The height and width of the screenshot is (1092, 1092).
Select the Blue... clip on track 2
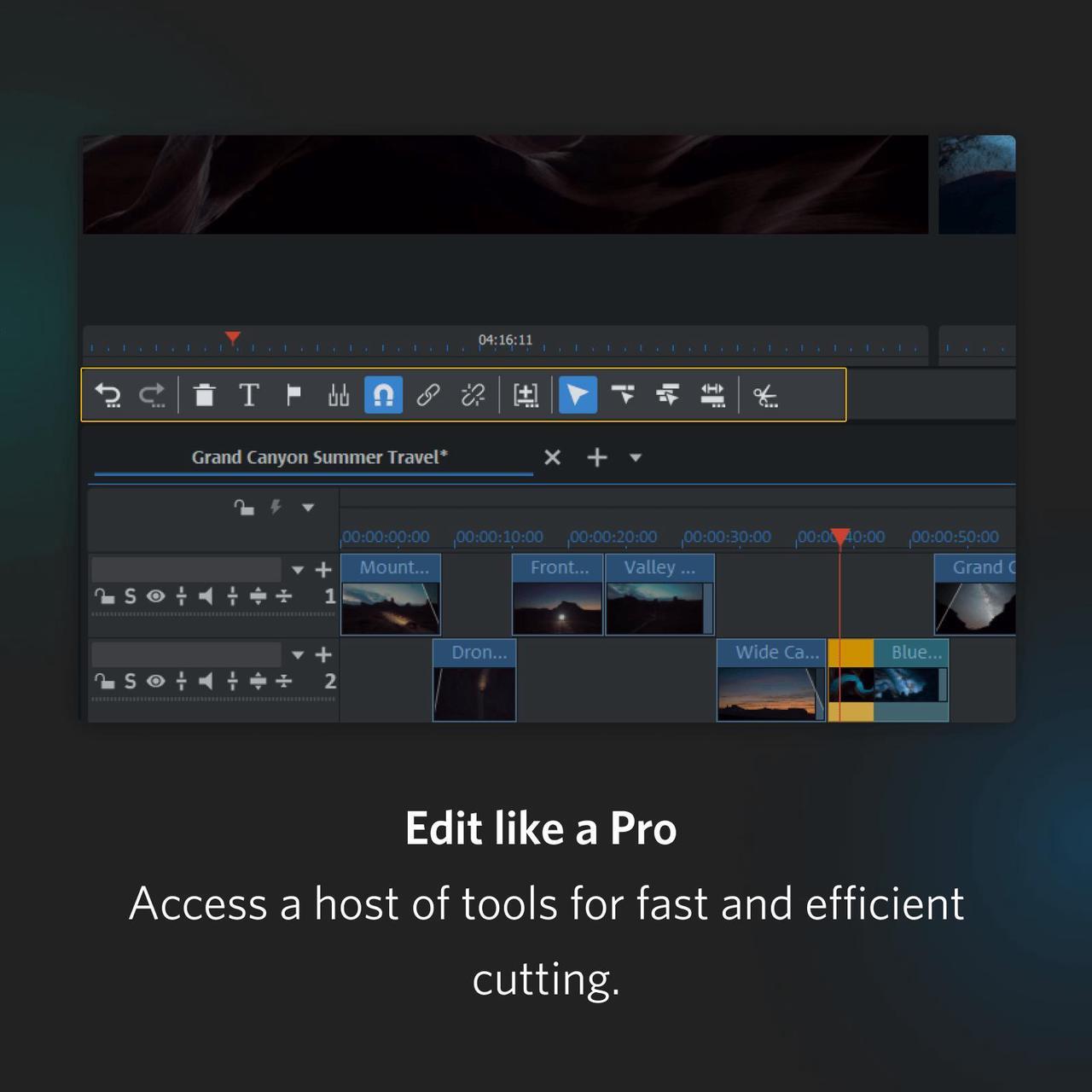(888, 680)
